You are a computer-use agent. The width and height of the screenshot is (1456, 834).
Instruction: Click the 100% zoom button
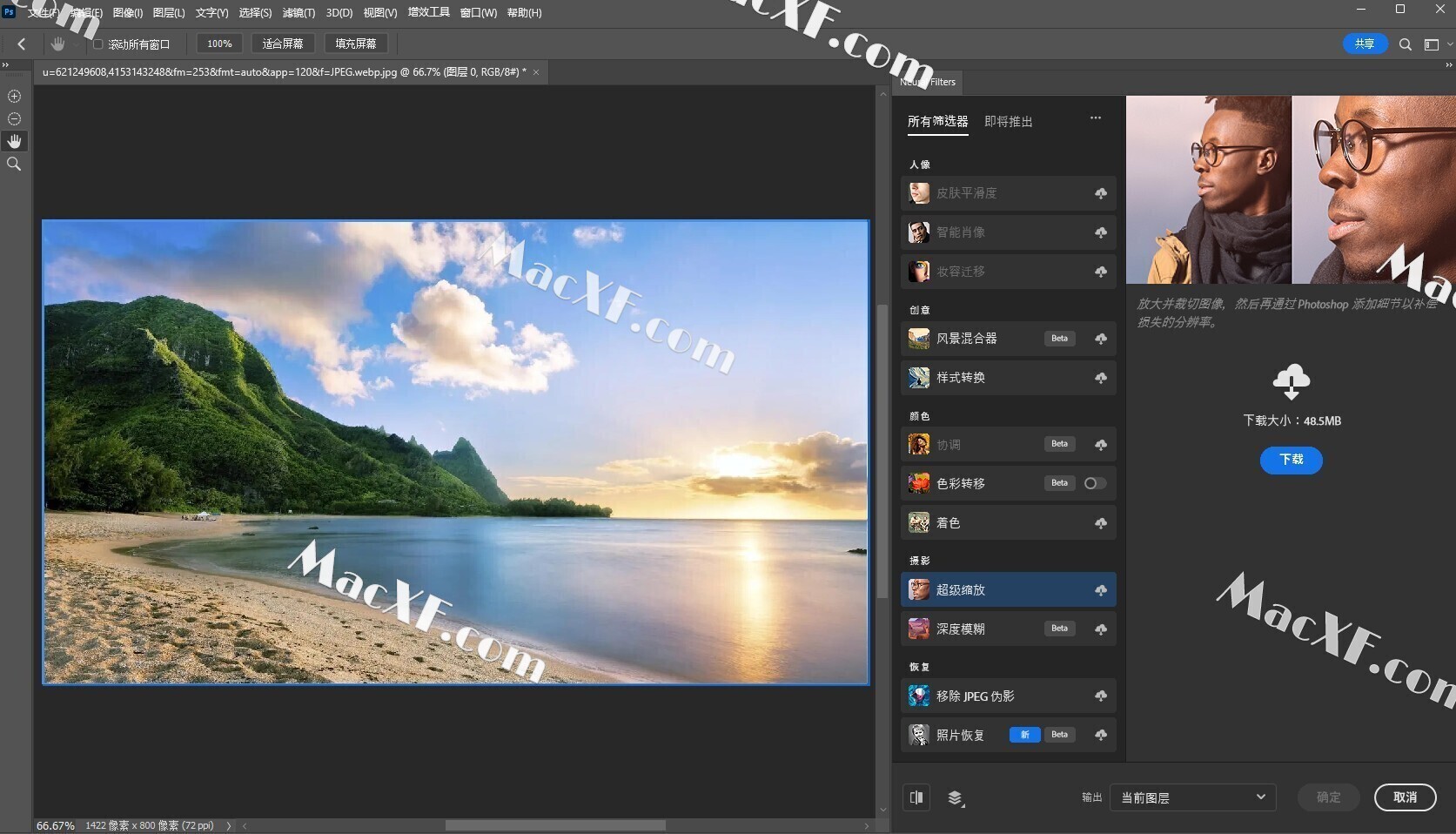click(x=219, y=44)
